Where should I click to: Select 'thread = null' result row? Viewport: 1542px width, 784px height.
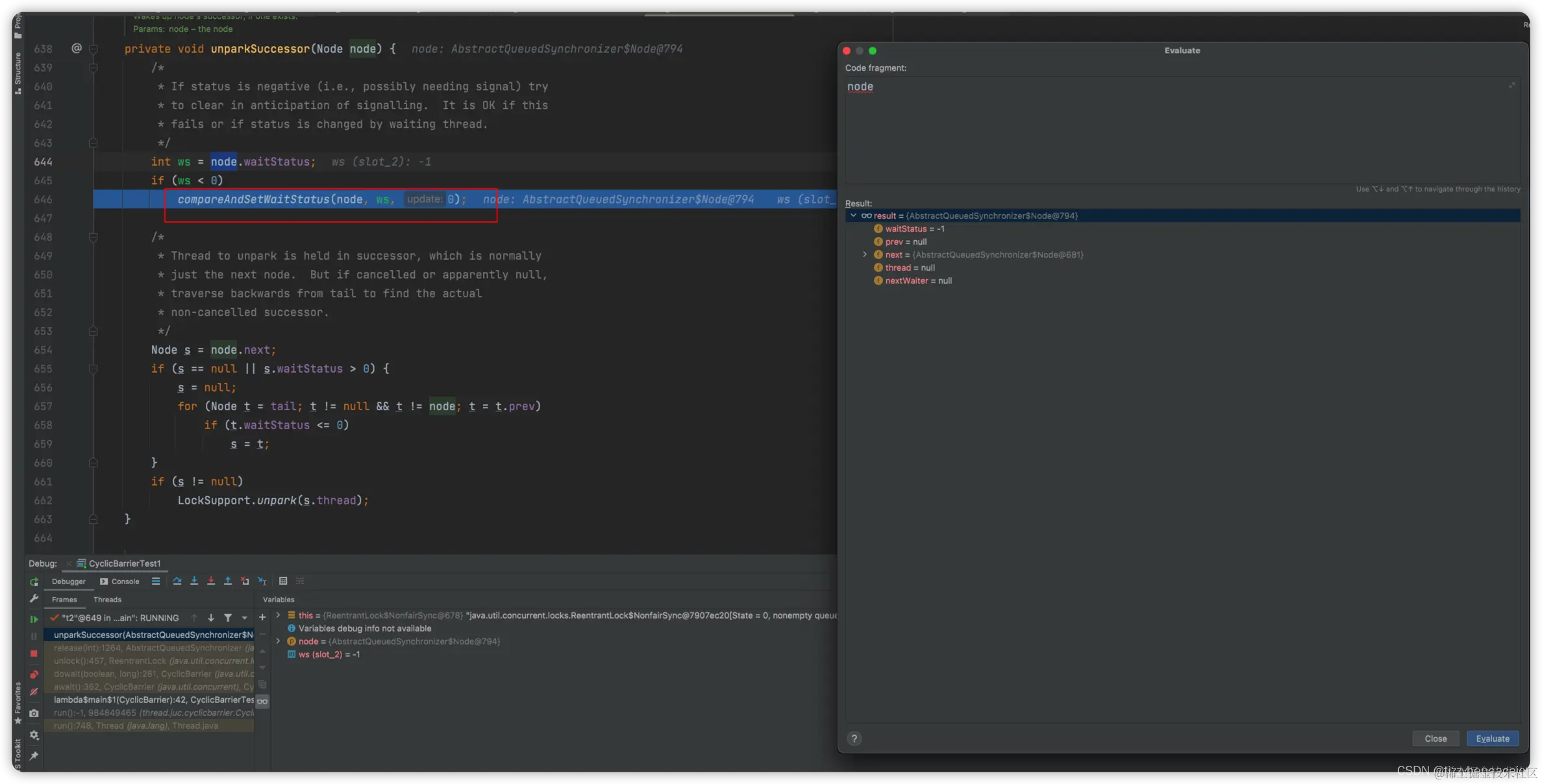[x=1182, y=267]
